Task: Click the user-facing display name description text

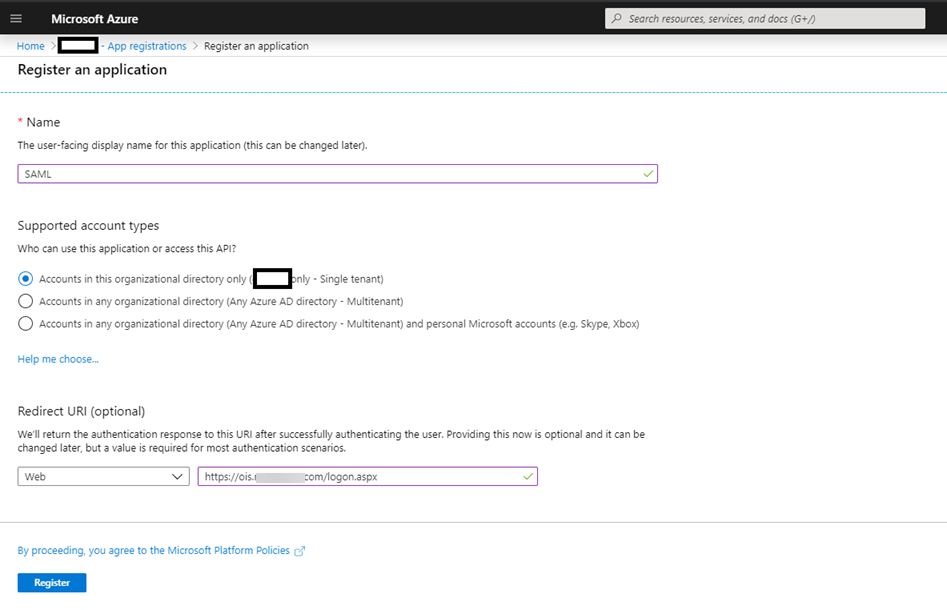Action: [192, 145]
